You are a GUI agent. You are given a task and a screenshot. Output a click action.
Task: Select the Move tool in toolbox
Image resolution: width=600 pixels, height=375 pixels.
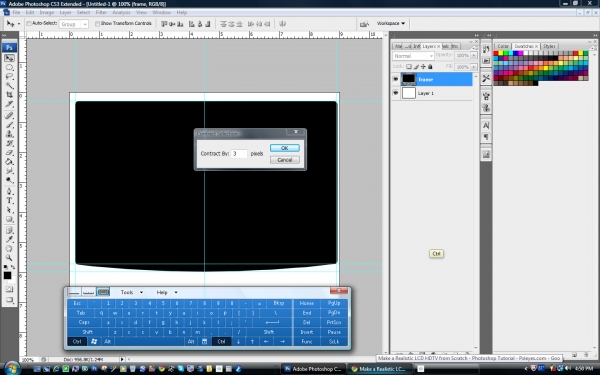click(x=10, y=58)
